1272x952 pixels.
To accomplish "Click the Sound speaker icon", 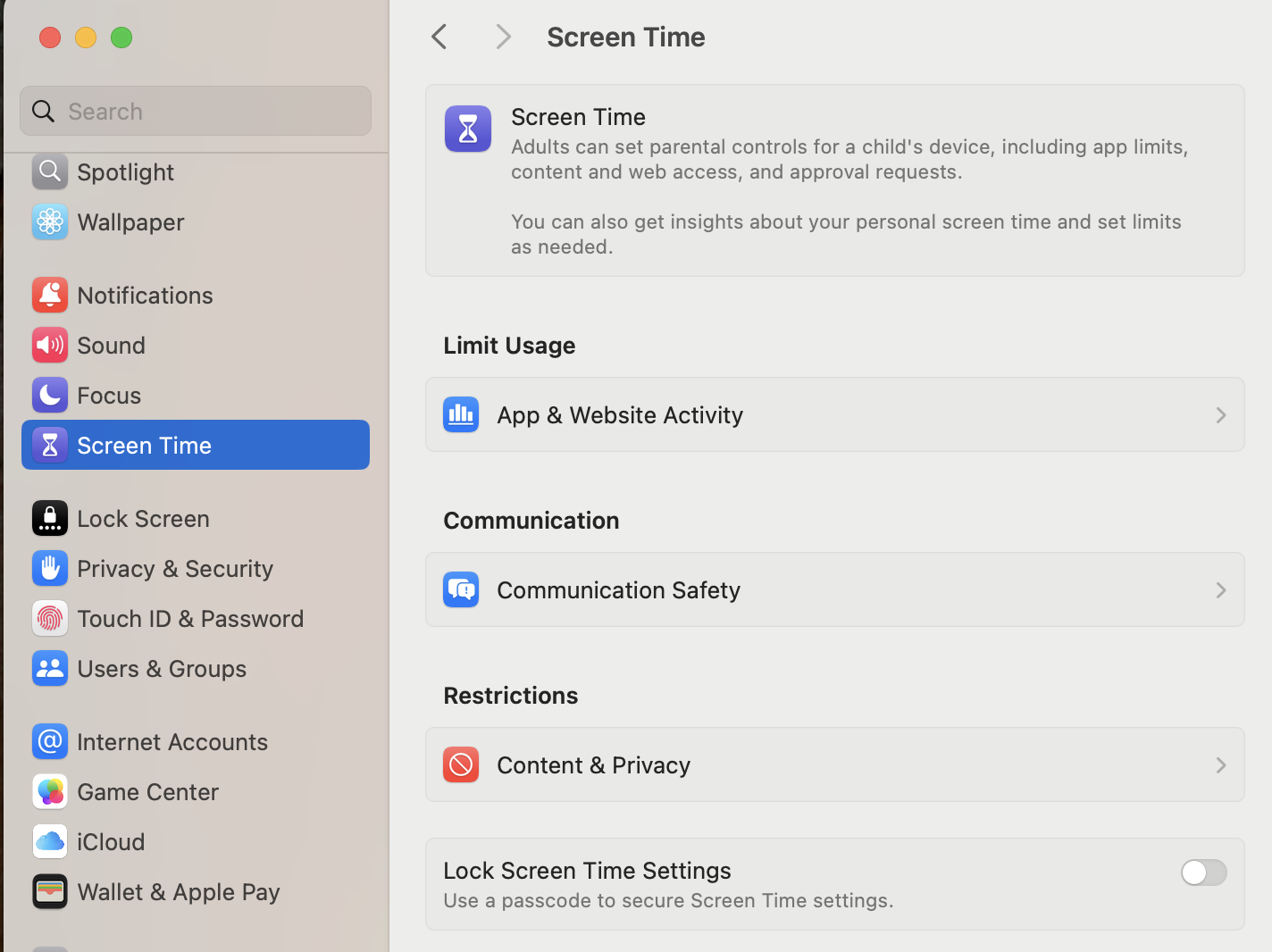I will 50,345.
